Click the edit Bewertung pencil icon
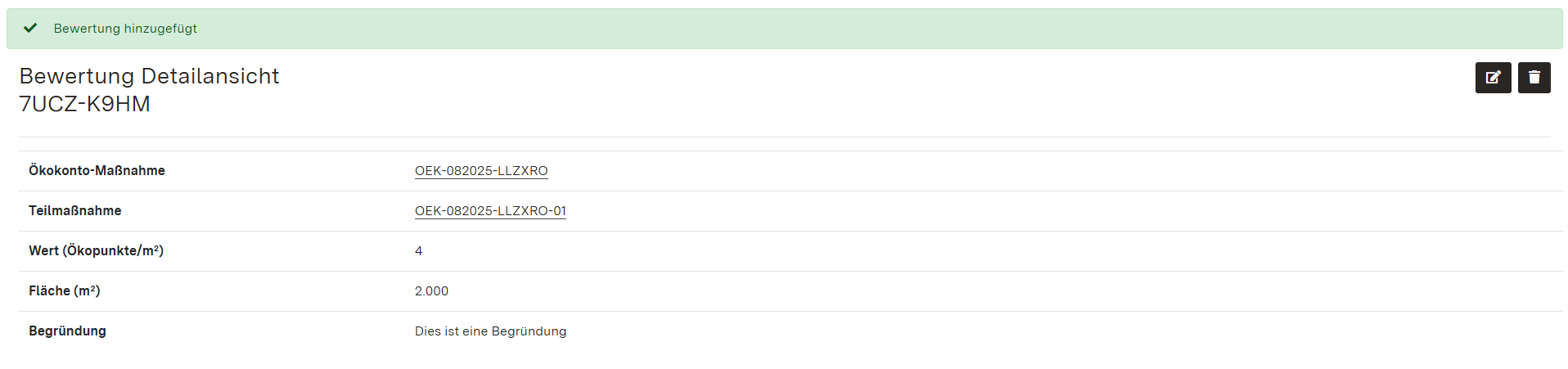1568x369 pixels. coord(1493,78)
